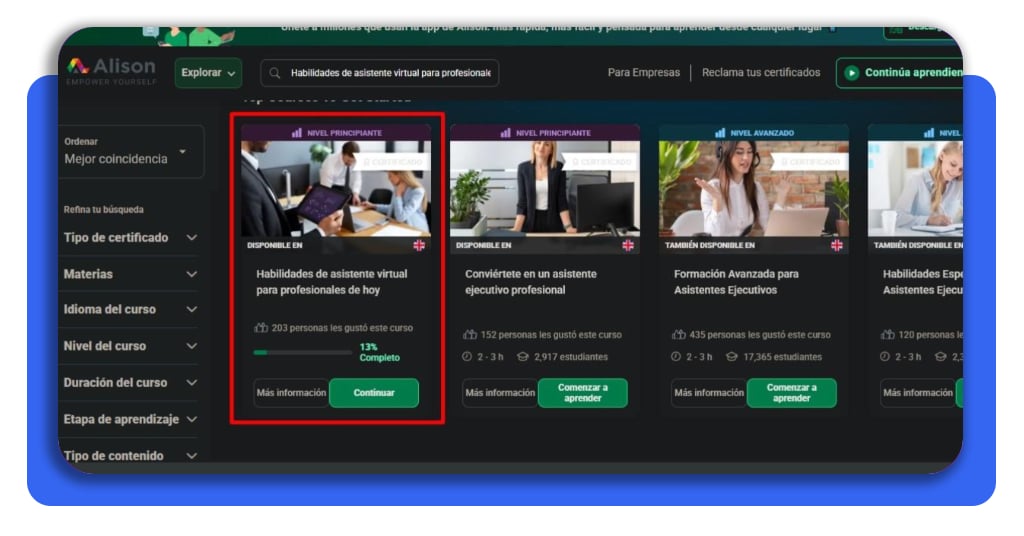This screenshot has width=1024, height=536.
Task: Click the 13% Completo text
Action: coord(379,353)
